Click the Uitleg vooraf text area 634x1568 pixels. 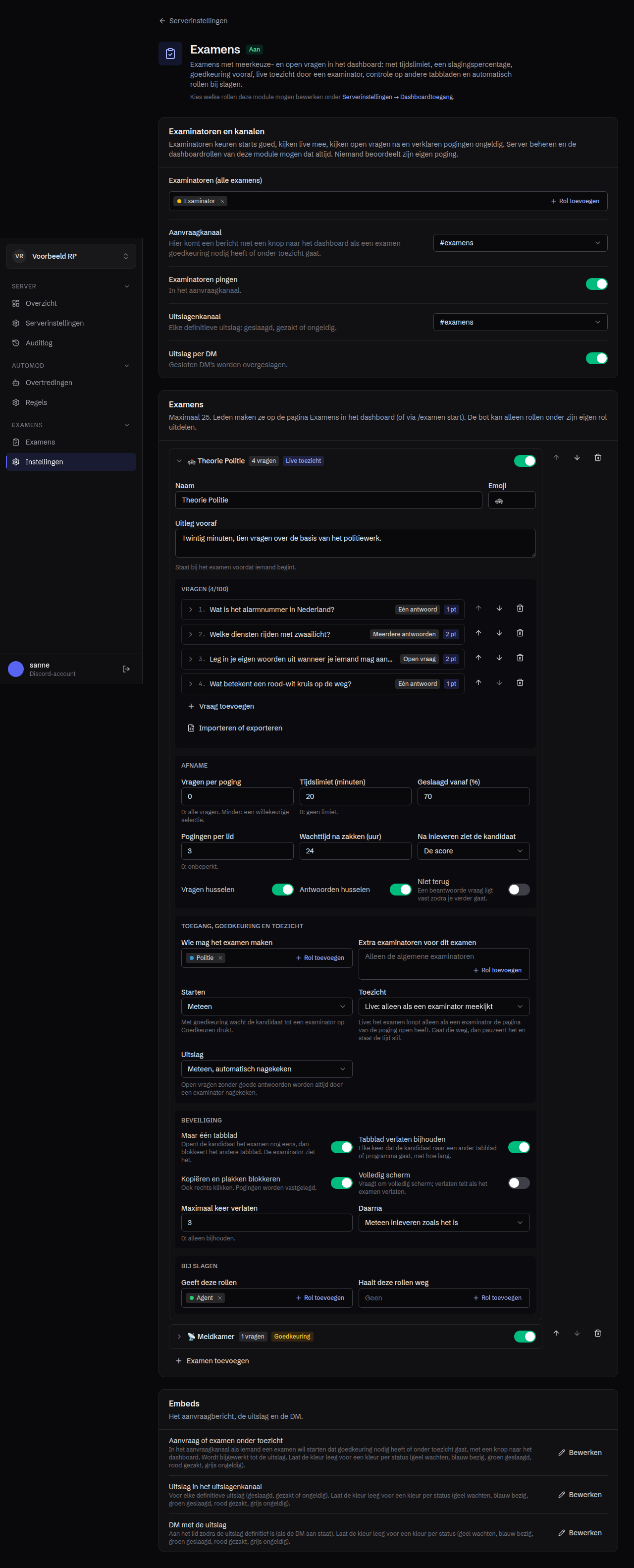(x=355, y=543)
